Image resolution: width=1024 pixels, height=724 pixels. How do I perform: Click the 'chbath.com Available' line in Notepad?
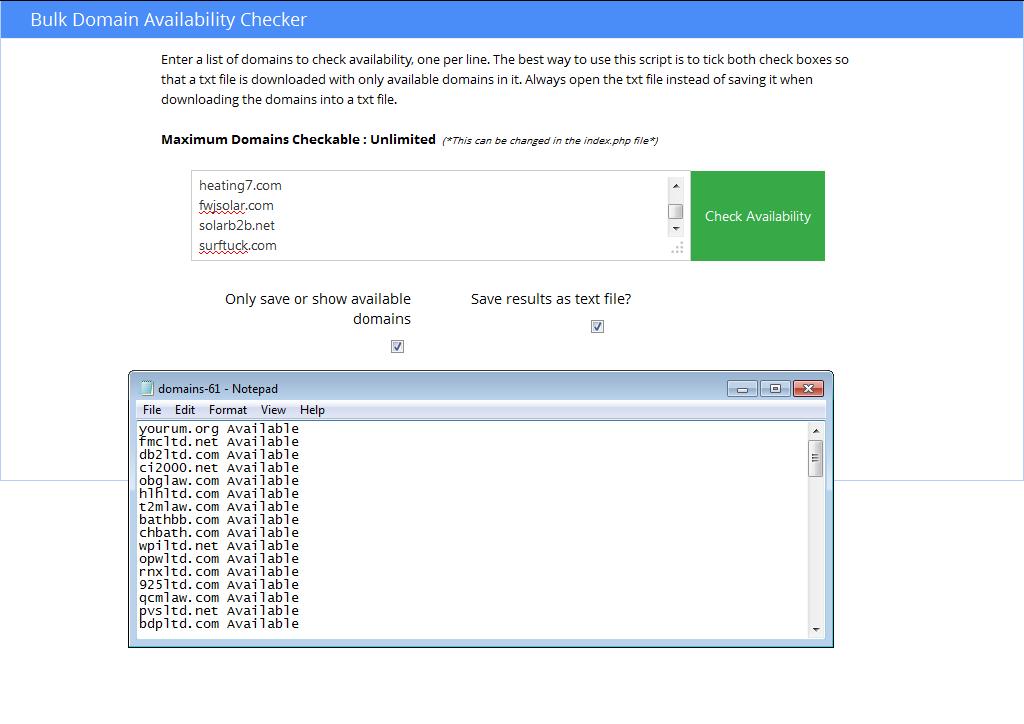click(219, 533)
